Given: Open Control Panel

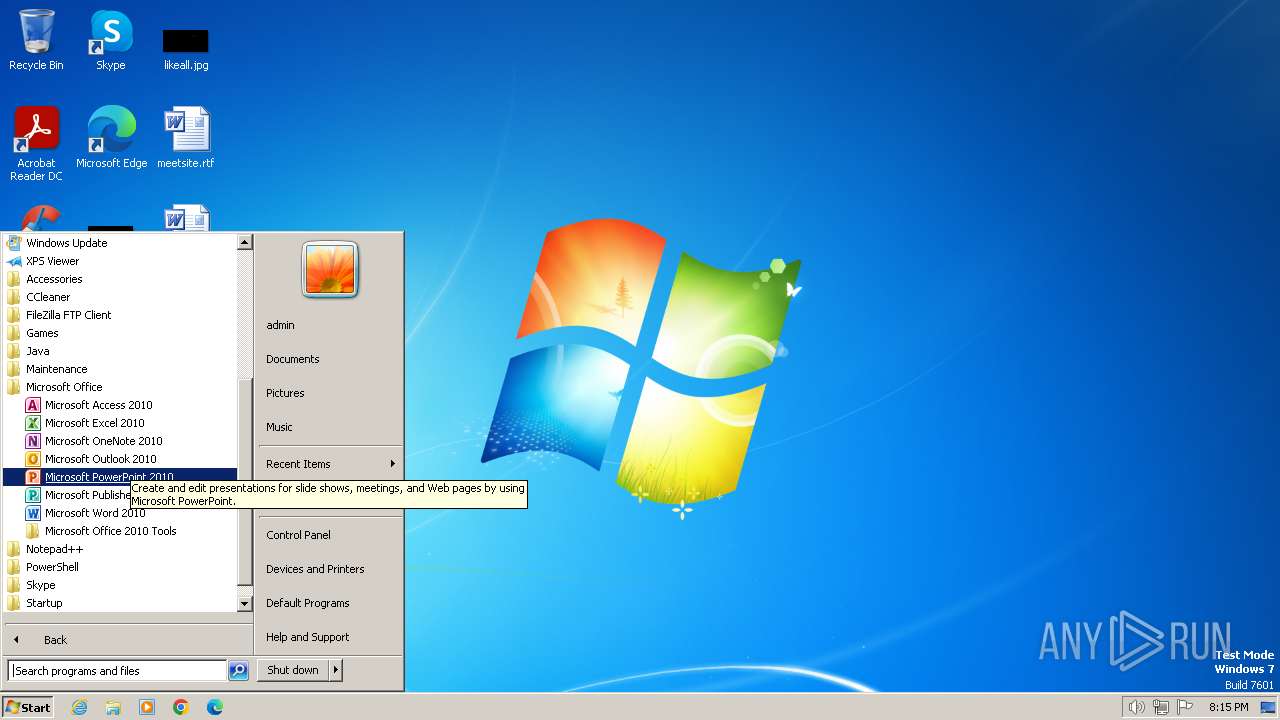Looking at the screenshot, I should click(298, 535).
